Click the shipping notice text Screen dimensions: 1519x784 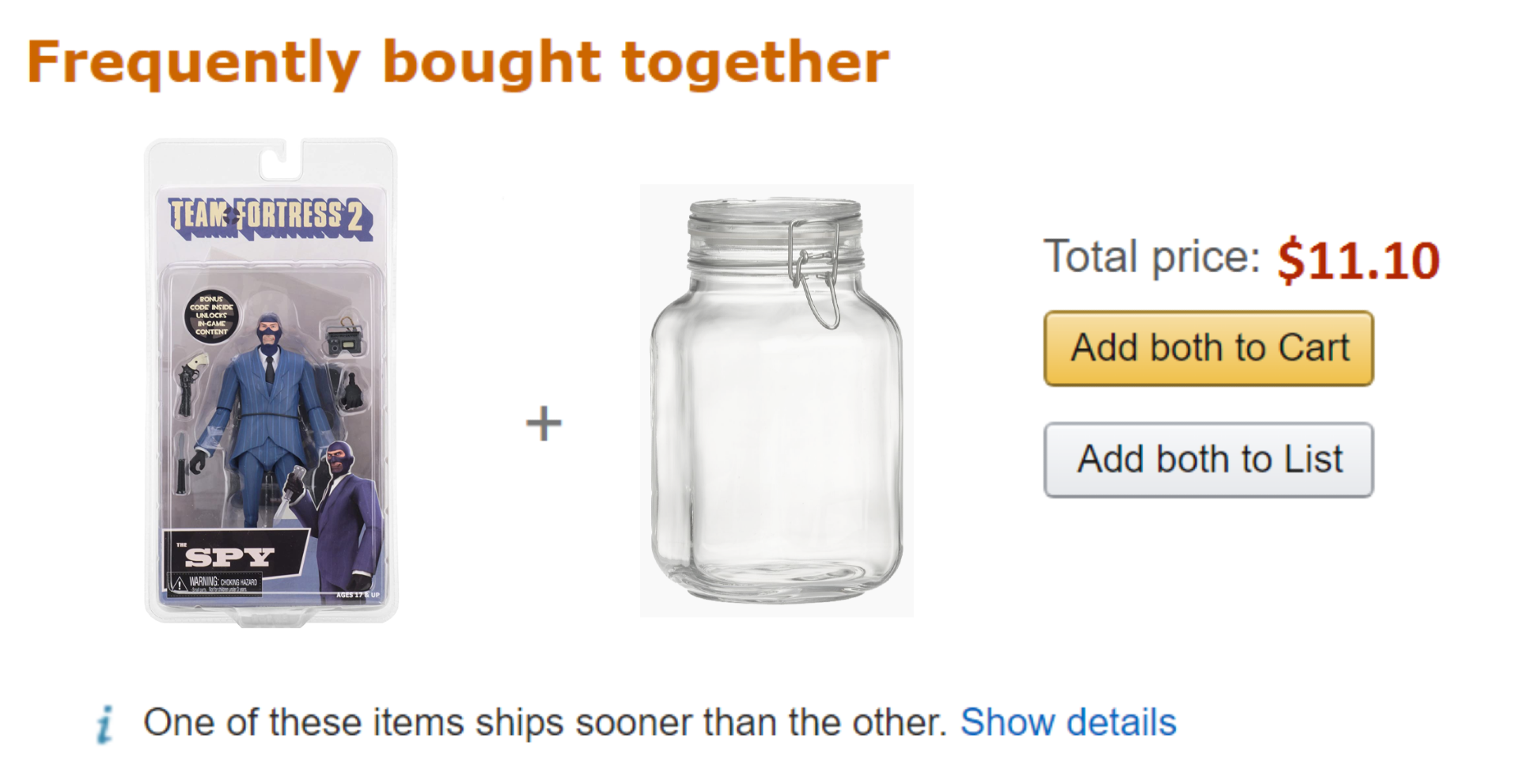click(x=544, y=722)
